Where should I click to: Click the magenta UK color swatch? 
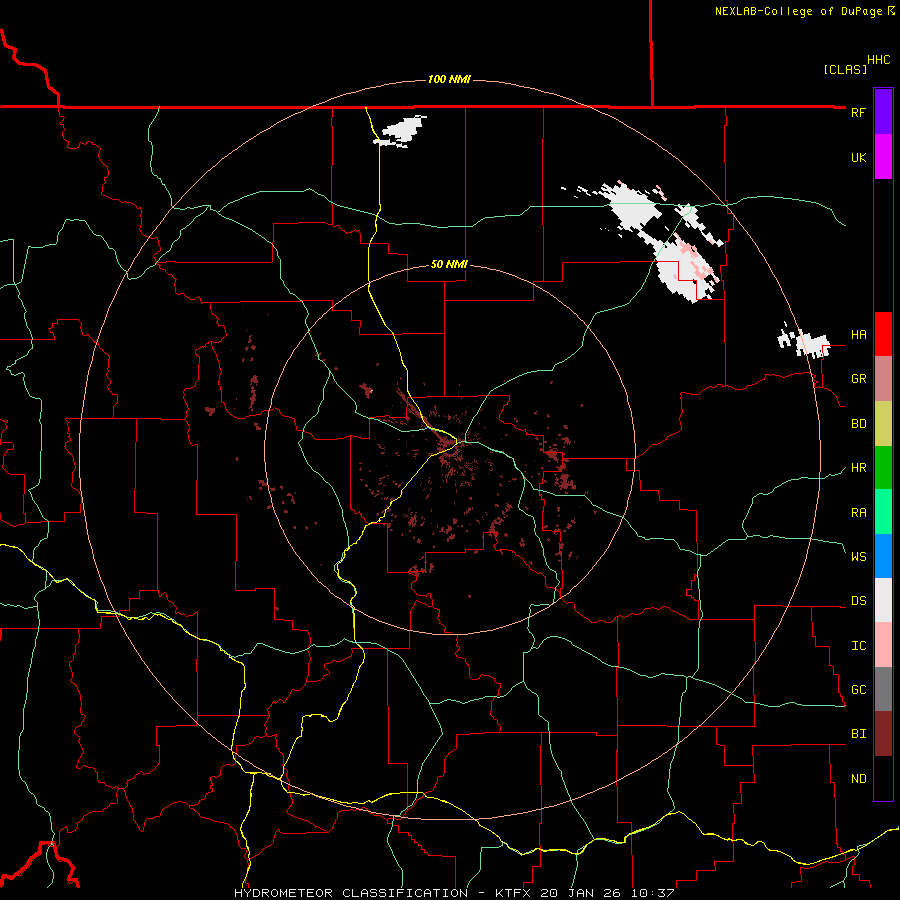pyautogui.click(x=883, y=157)
